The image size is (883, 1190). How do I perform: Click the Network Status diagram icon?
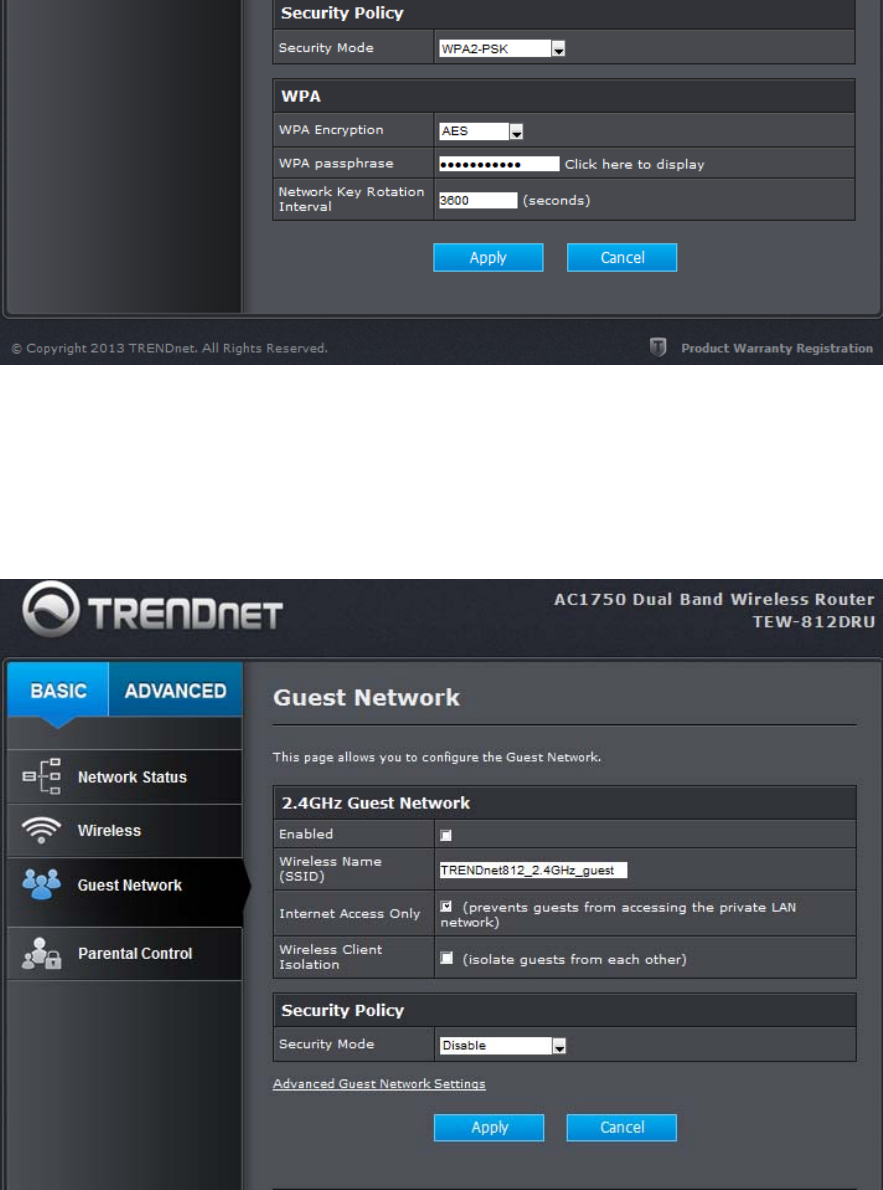coord(42,777)
